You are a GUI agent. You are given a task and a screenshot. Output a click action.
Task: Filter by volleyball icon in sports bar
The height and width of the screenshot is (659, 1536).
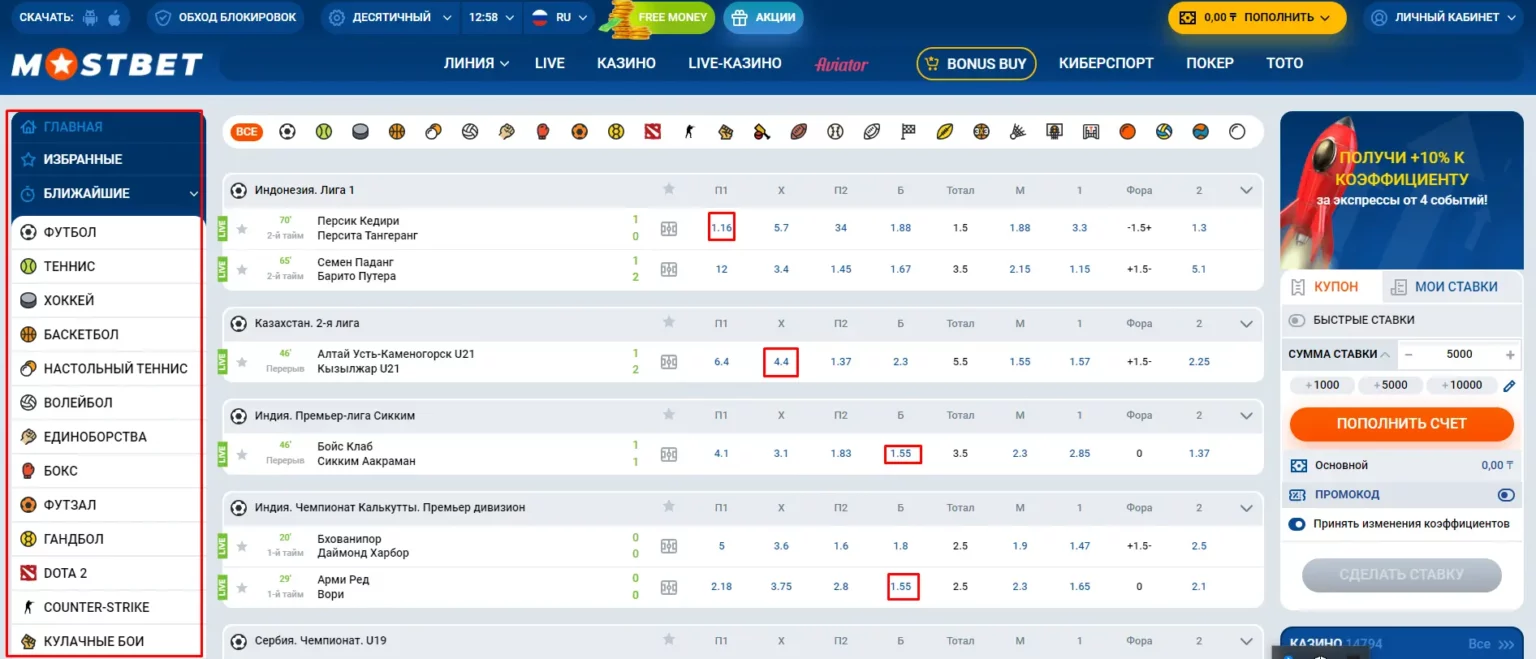(x=470, y=131)
